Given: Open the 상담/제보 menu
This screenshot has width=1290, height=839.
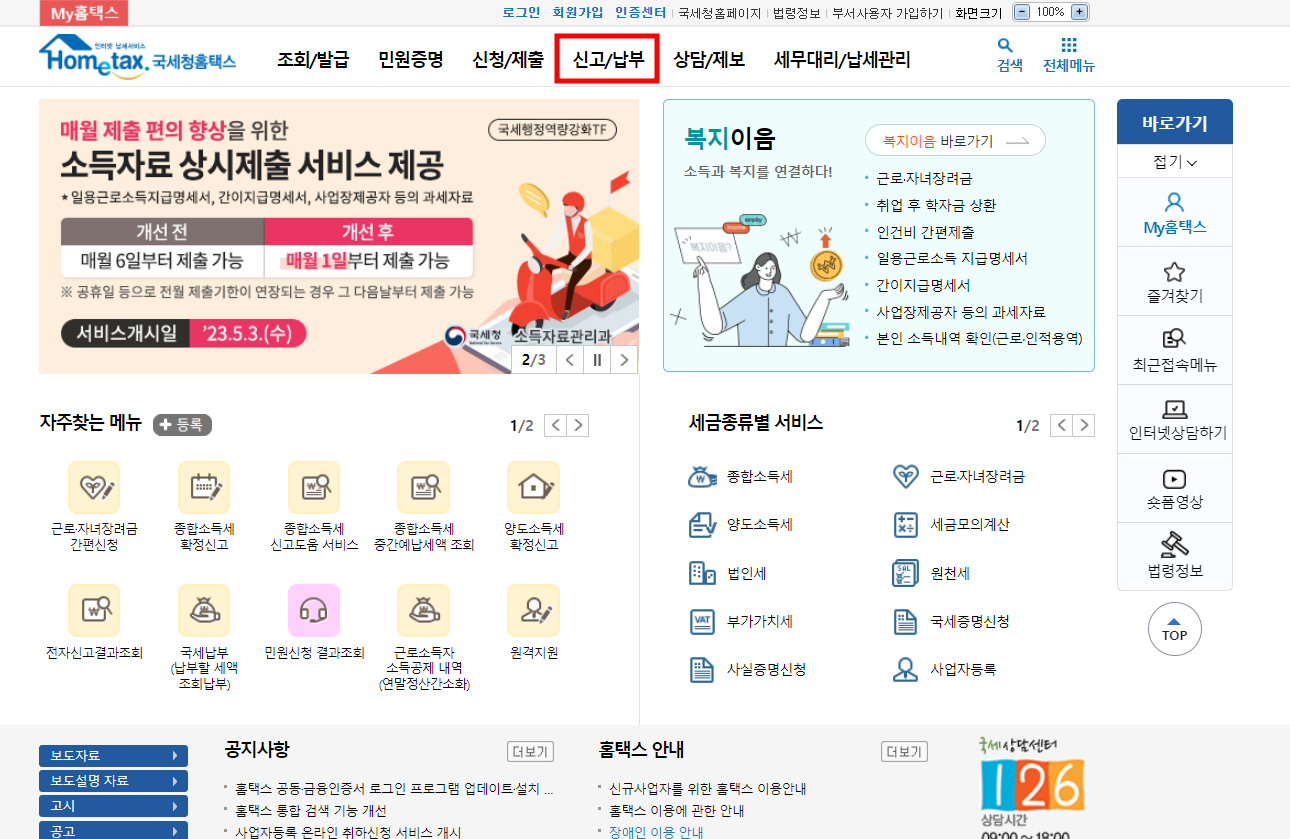Looking at the screenshot, I should tap(709, 59).
